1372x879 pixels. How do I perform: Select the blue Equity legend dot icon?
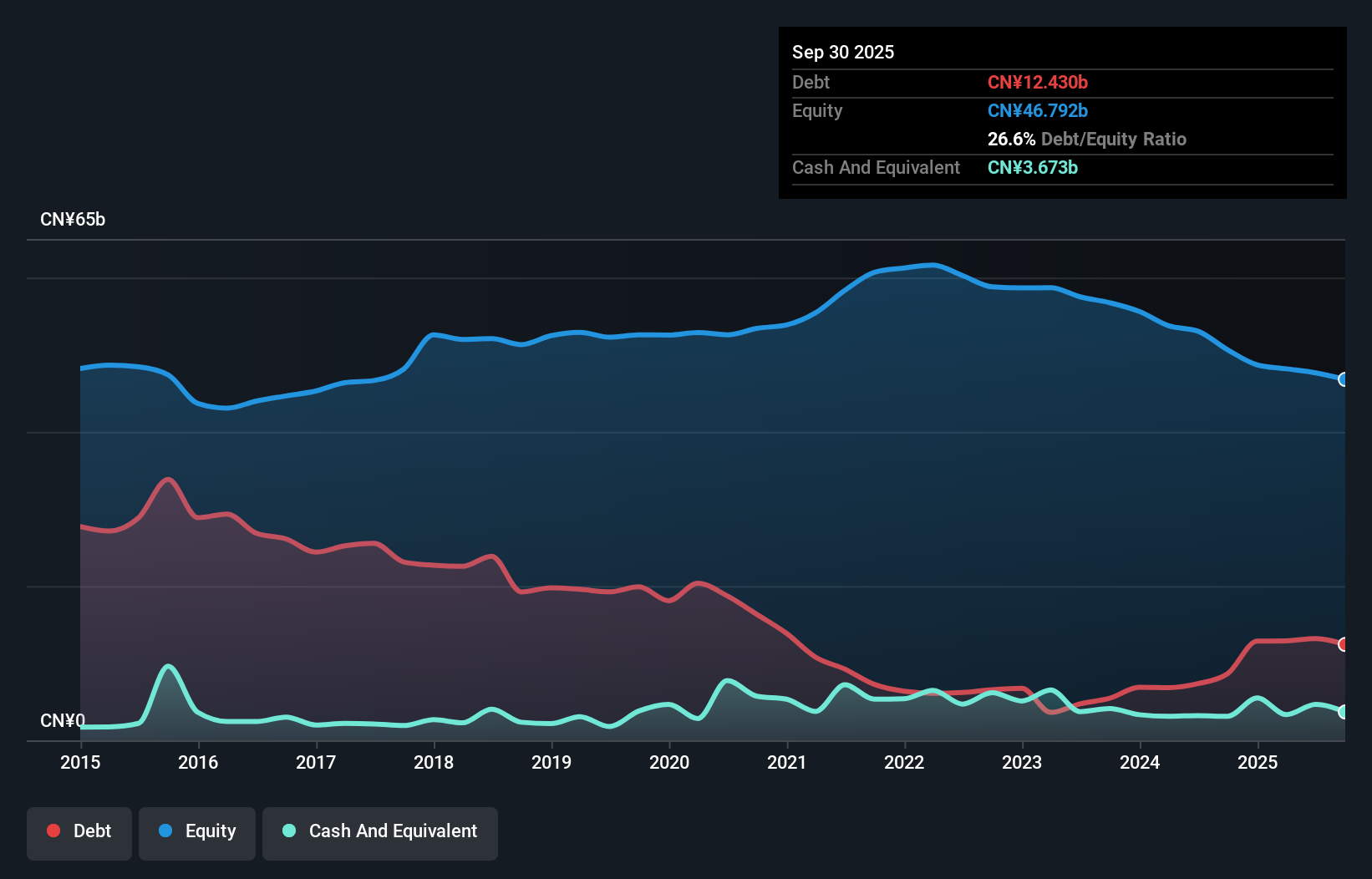[166, 831]
